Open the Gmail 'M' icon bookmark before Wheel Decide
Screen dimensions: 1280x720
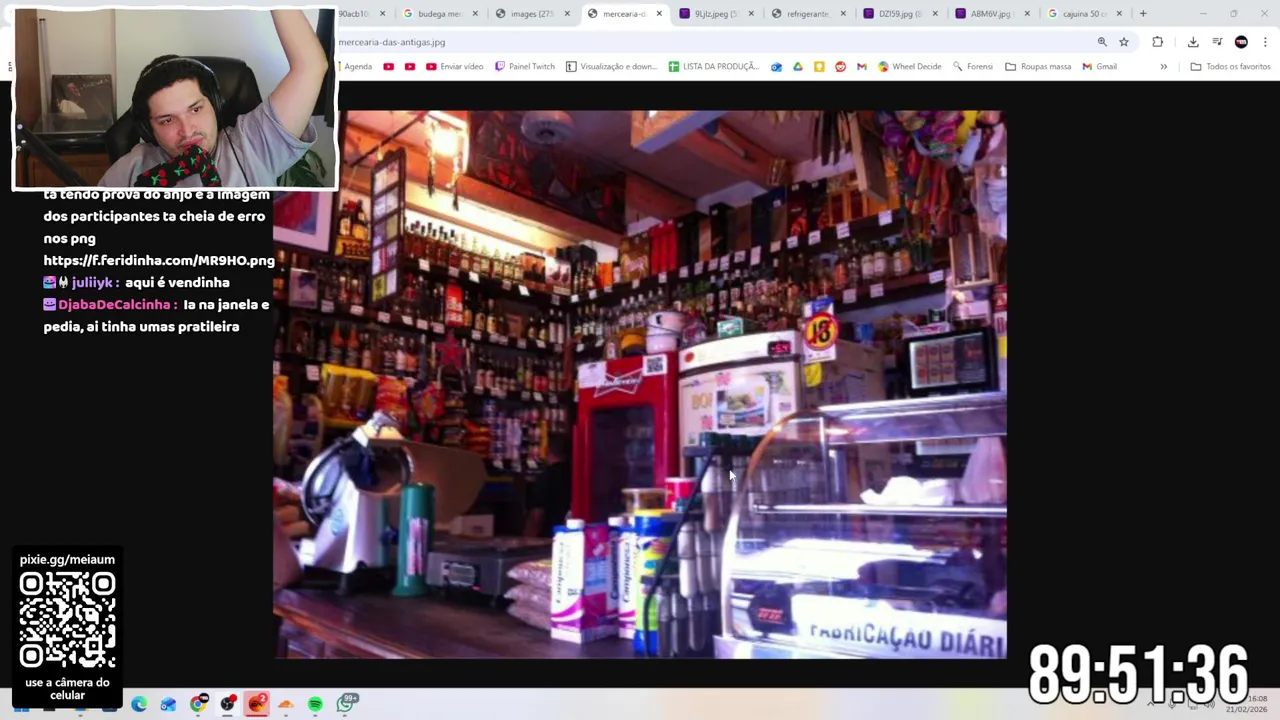coord(861,67)
